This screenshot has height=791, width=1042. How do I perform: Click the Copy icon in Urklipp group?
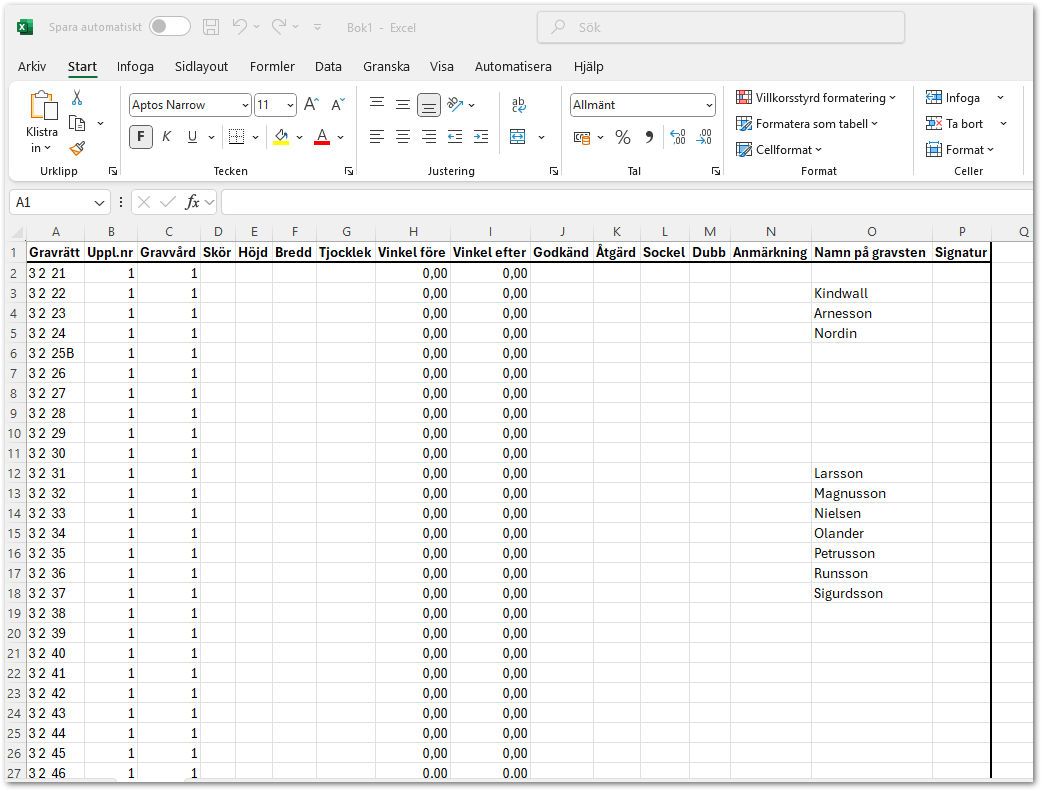click(78, 124)
